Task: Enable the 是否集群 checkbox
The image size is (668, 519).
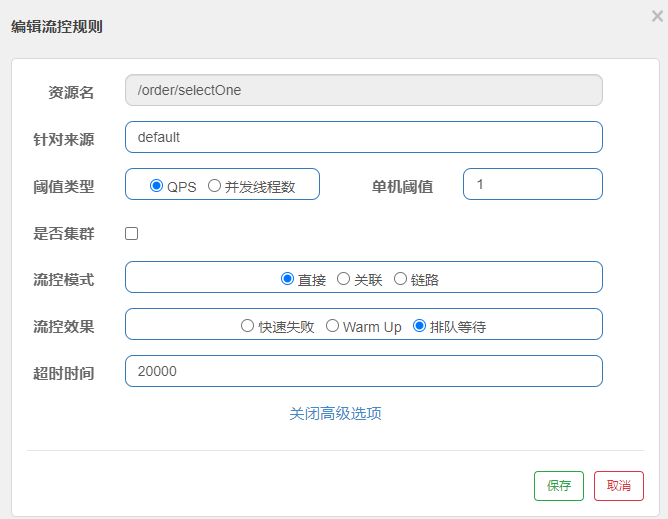Action: click(x=131, y=234)
